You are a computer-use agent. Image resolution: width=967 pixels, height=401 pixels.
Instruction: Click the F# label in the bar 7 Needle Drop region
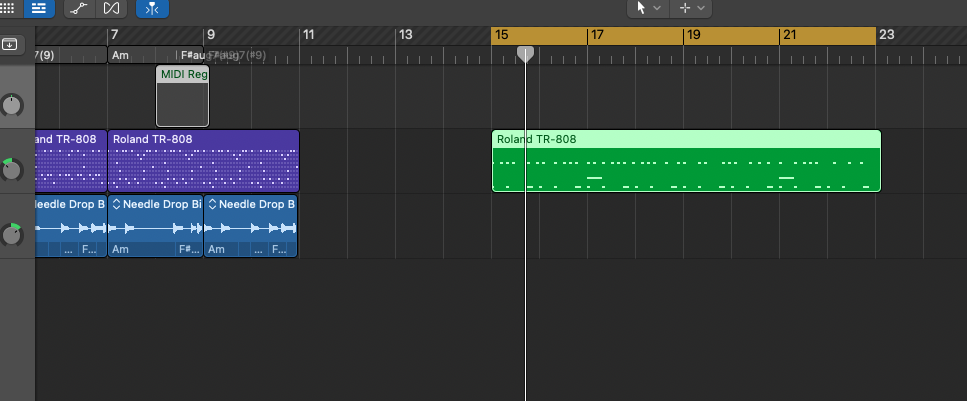click(x=187, y=249)
